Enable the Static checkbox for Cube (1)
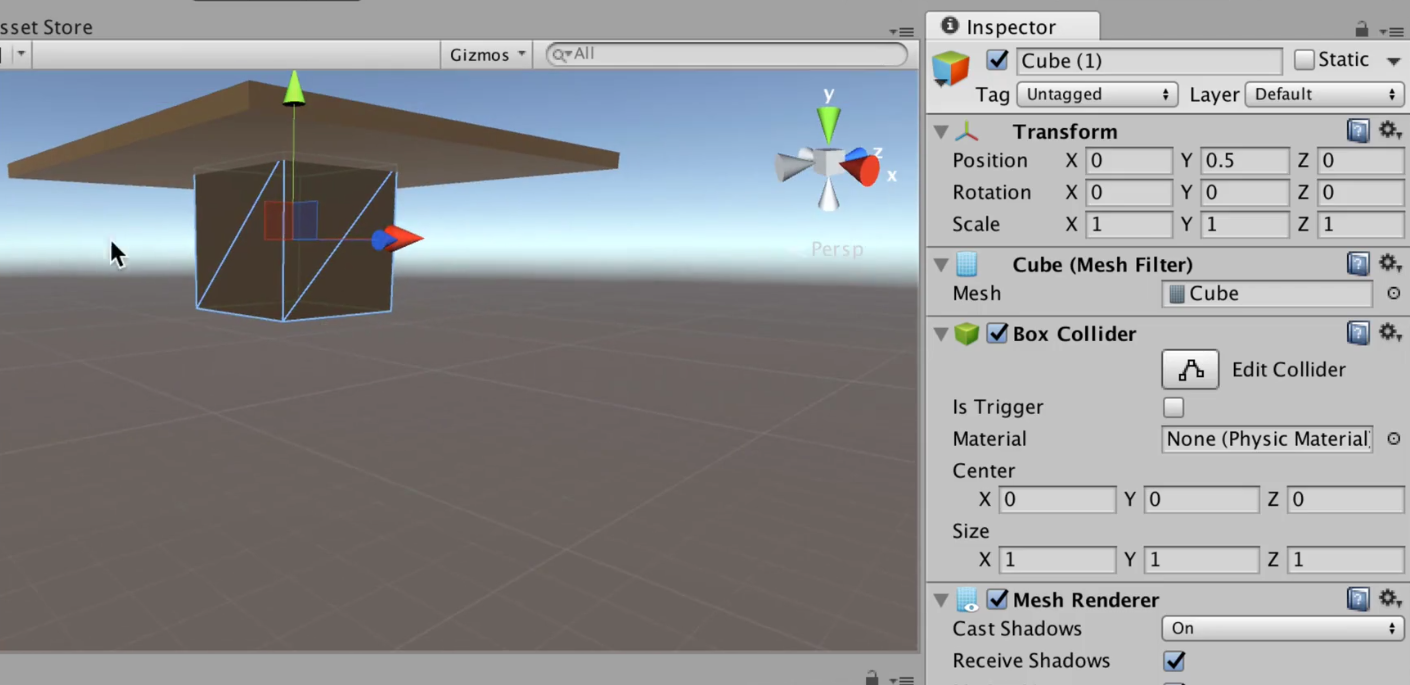This screenshot has width=1410, height=685. click(1304, 60)
